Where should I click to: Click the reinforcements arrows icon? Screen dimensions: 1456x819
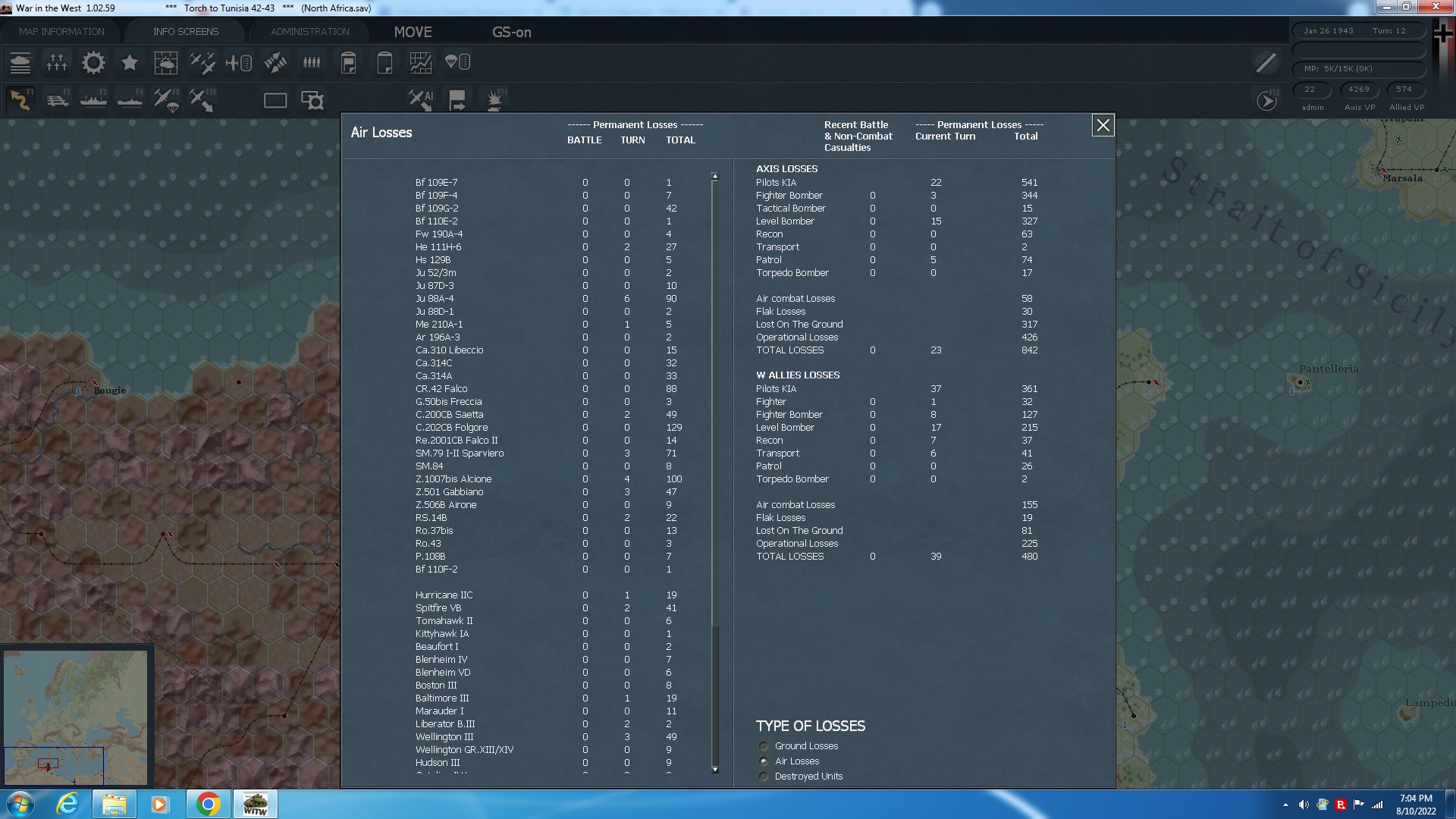[275, 62]
